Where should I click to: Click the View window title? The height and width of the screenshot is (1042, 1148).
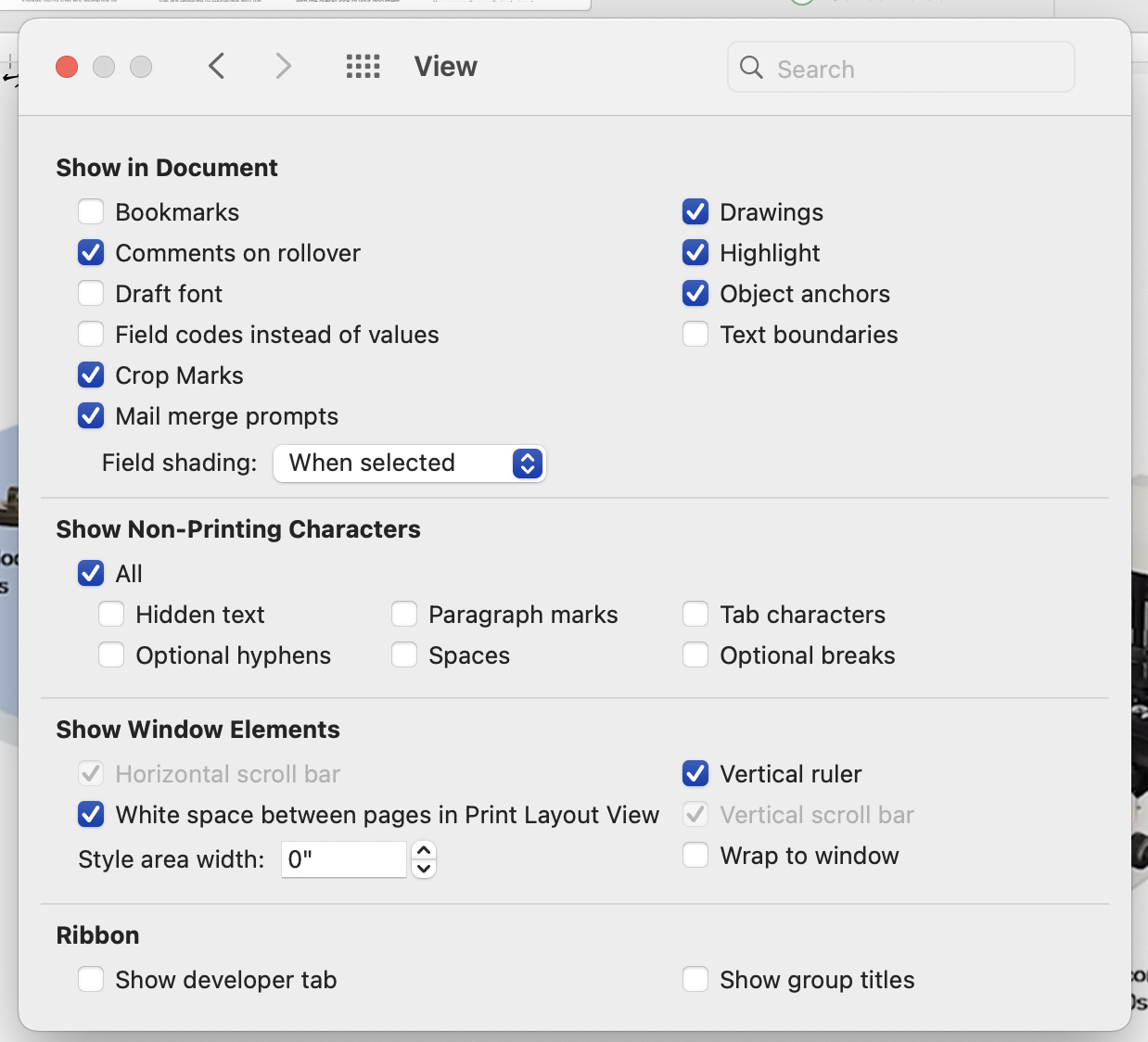[446, 67]
